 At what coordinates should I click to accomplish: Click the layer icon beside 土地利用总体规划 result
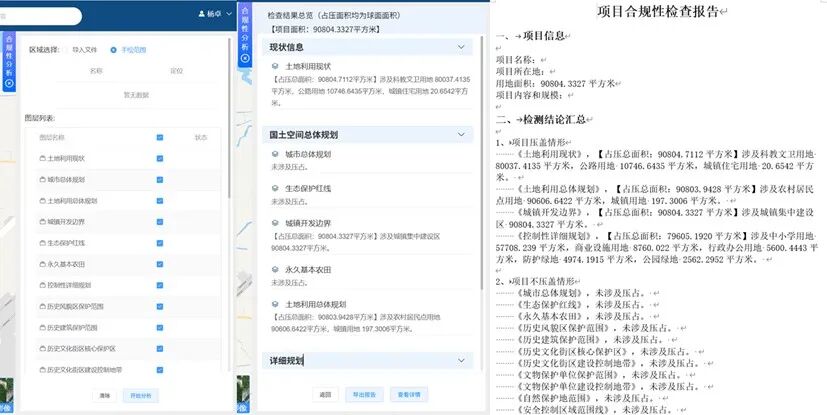275,303
